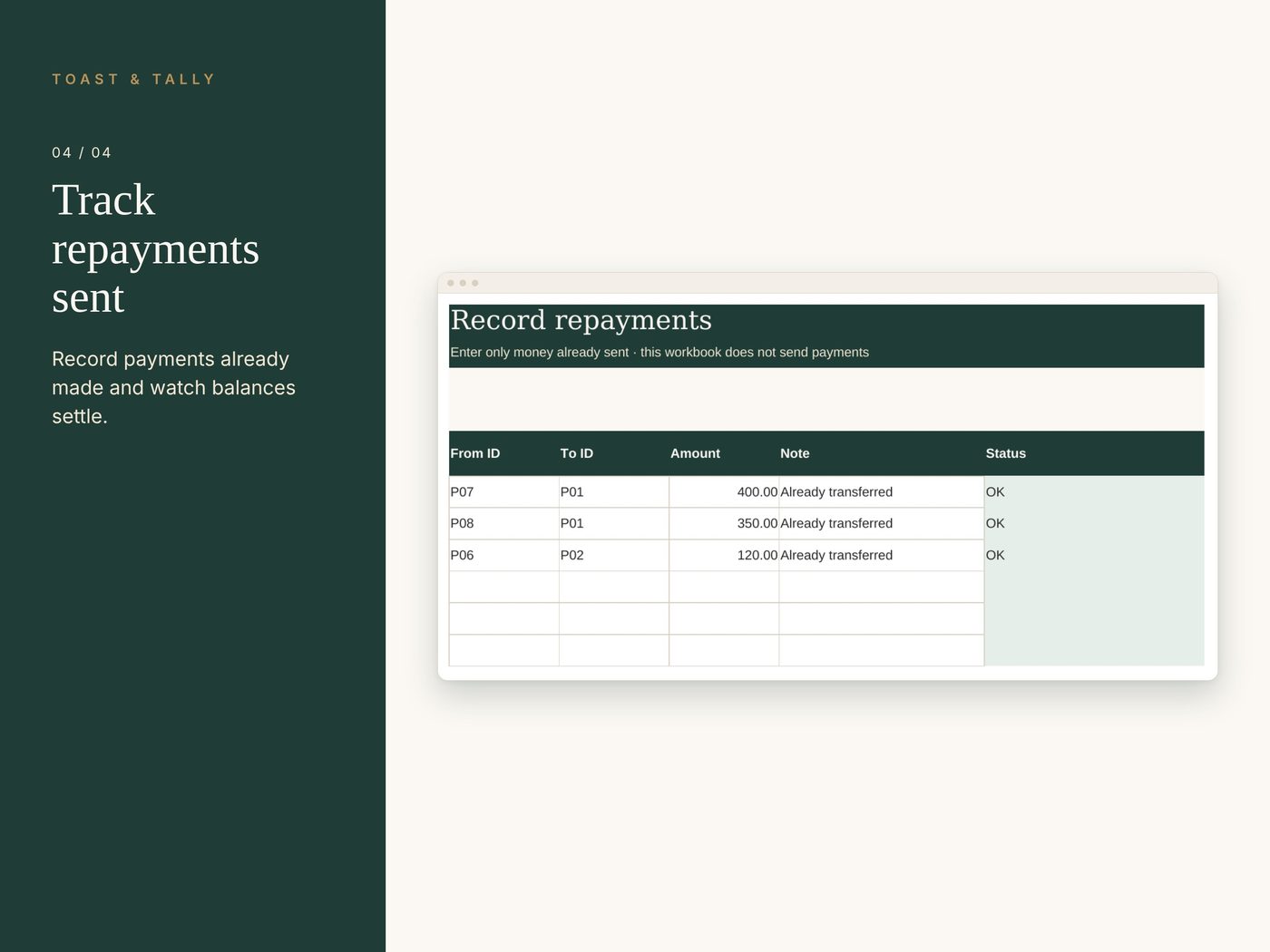This screenshot has height=952, width=1270.
Task: Click the From ID column header
Action: (x=475, y=453)
